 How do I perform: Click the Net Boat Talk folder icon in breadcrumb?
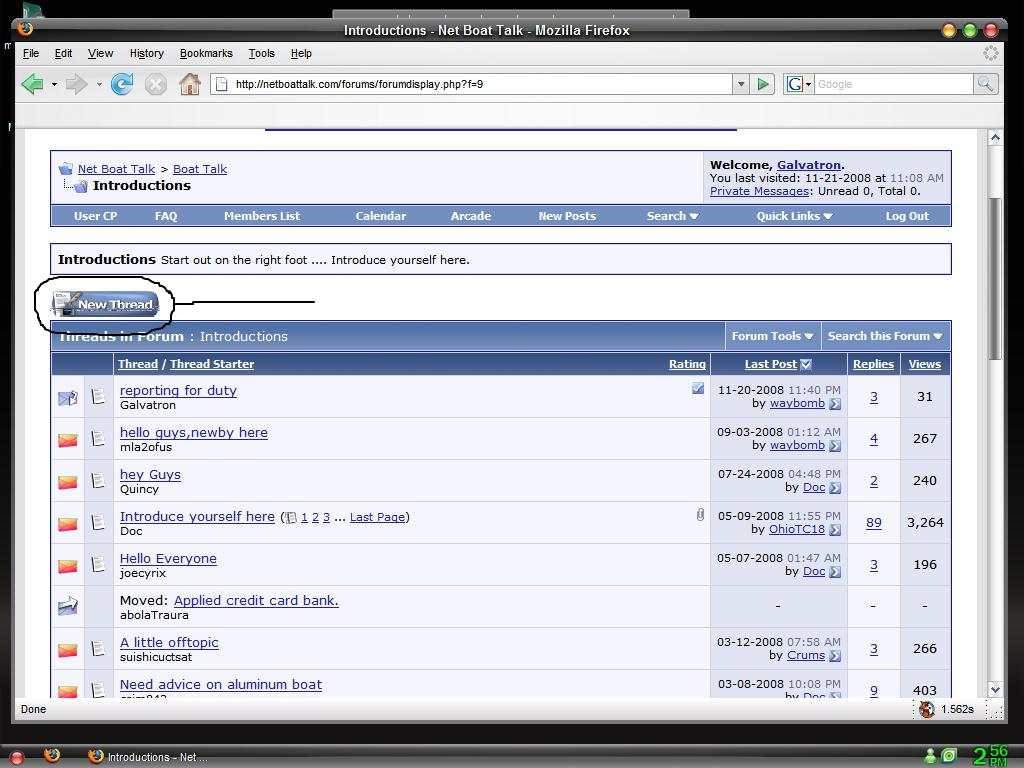coord(66,169)
